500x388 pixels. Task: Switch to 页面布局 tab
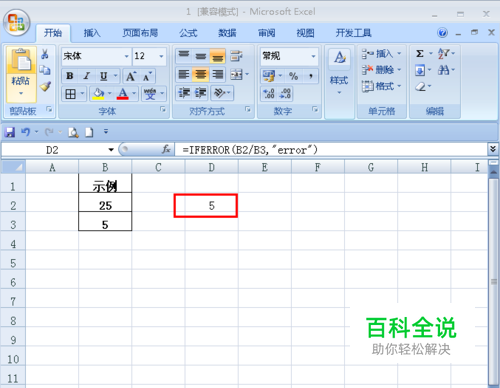pos(140,33)
